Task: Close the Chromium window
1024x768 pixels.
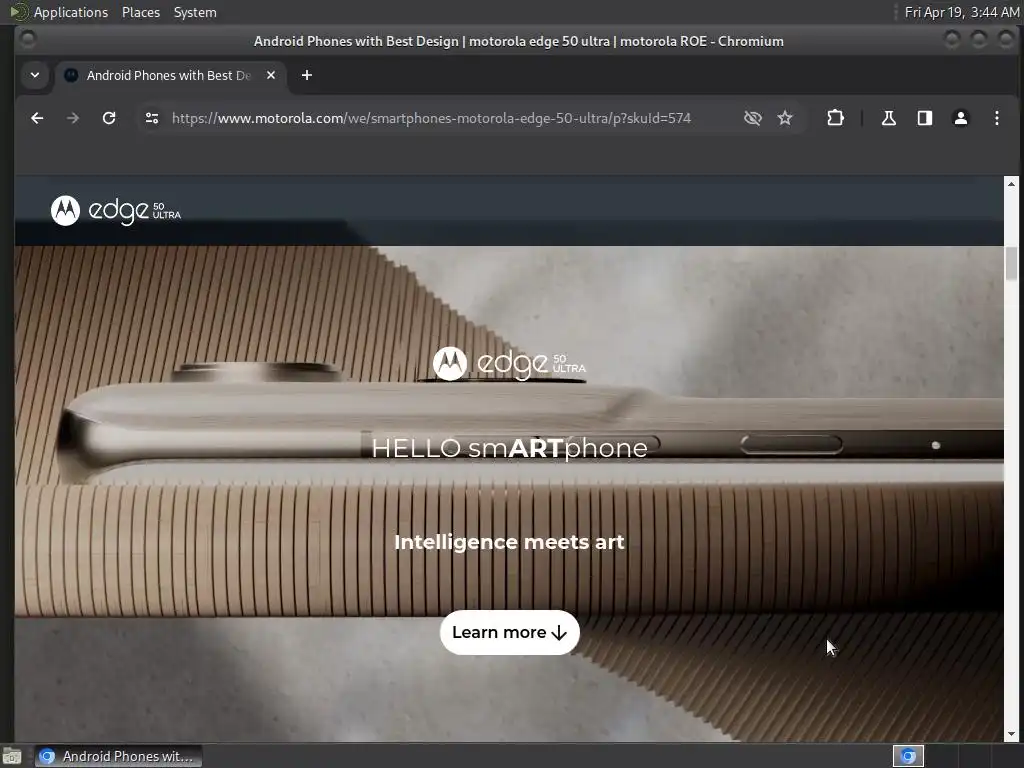Action: pyautogui.click(x=1006, y=40)
